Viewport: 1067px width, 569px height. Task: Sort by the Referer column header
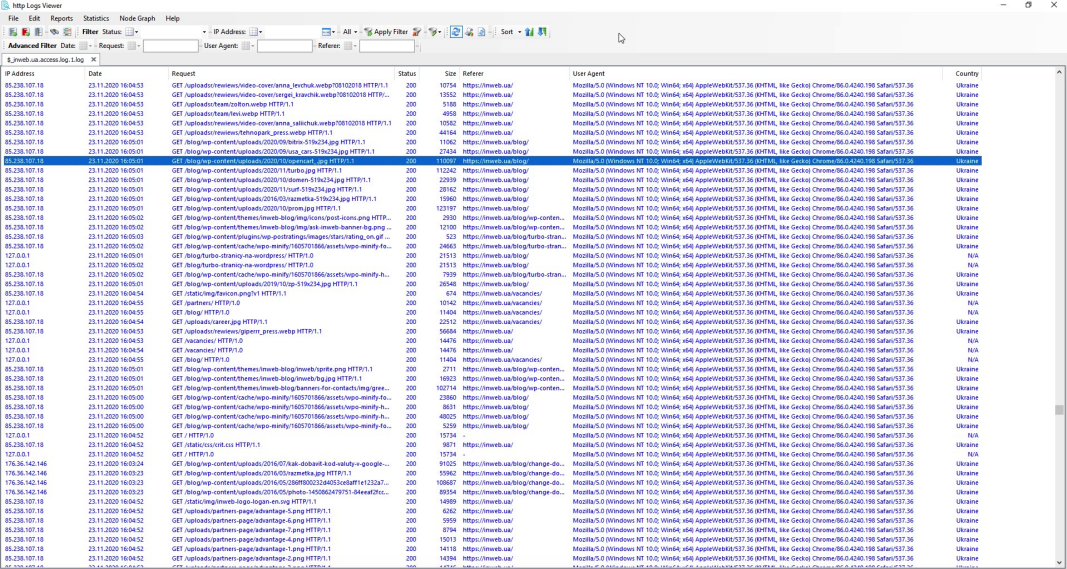pos(515,74)
